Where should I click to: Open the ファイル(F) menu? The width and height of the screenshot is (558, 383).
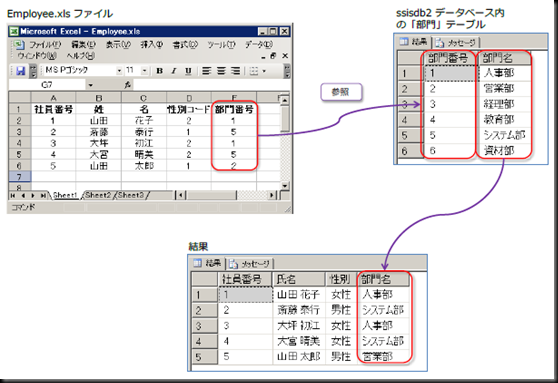(45, 44)
